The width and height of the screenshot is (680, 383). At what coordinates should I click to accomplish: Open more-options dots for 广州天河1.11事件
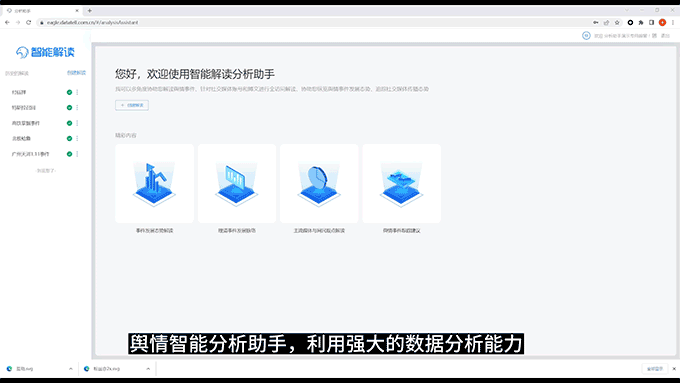click(x=77, y=154)
